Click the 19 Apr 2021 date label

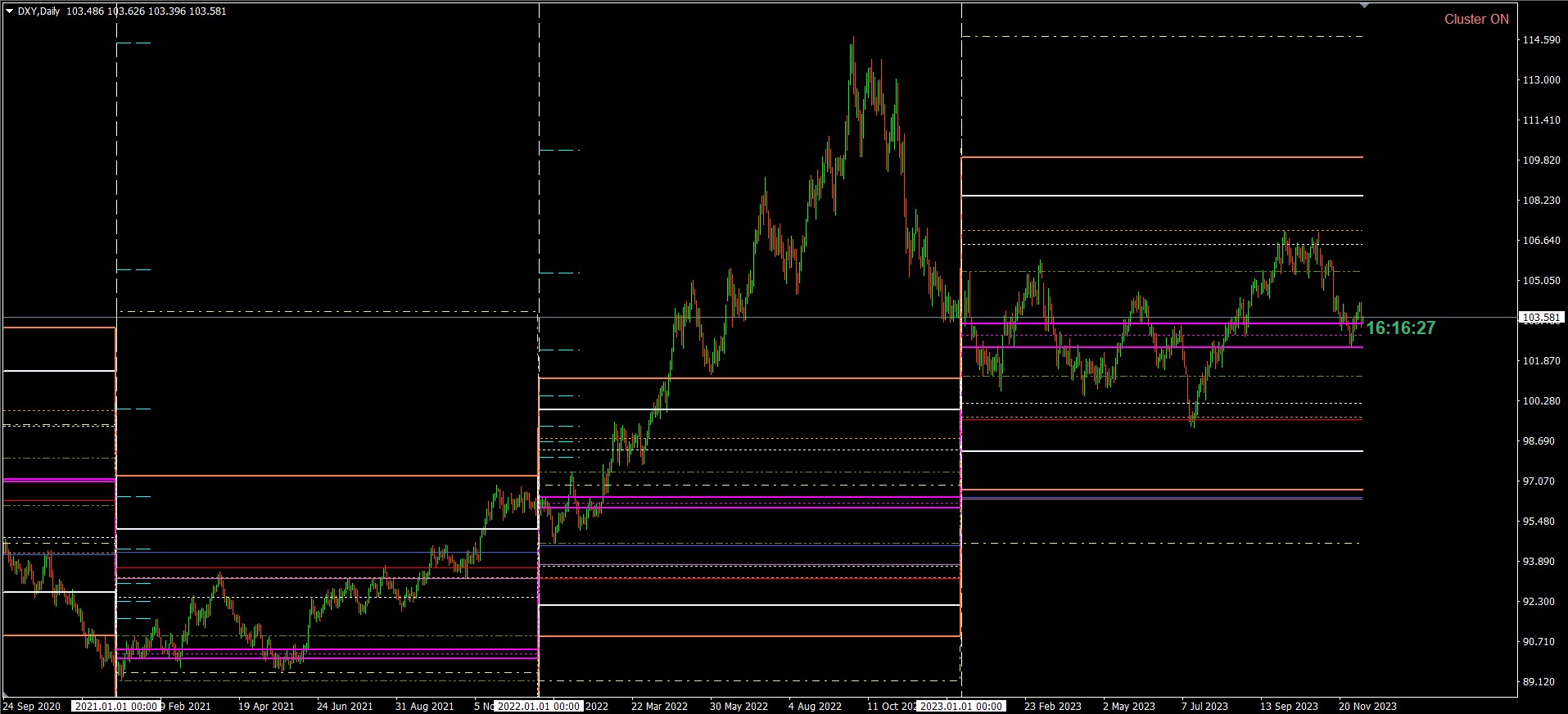(x=266, y=706)
